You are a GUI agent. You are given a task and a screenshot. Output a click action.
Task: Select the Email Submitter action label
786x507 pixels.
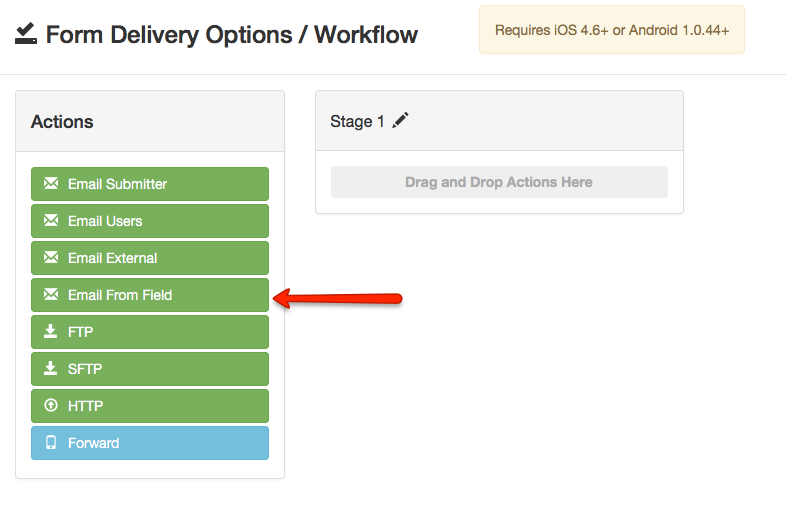coord(117,184)
